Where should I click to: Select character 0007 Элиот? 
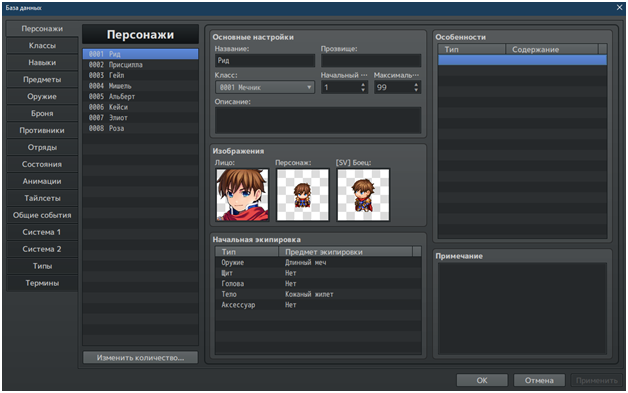point(140,118)
